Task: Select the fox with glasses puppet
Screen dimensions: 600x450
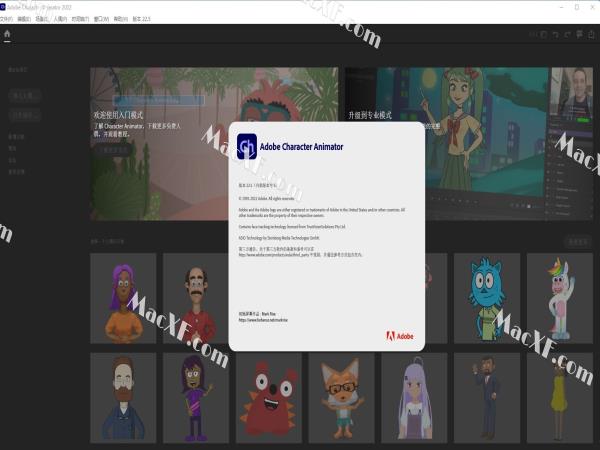Action: [x=341, y=398]
